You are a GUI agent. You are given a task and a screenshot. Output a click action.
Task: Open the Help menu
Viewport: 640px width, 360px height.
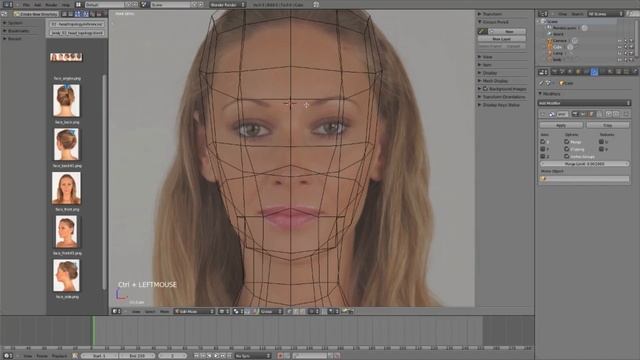66,5
